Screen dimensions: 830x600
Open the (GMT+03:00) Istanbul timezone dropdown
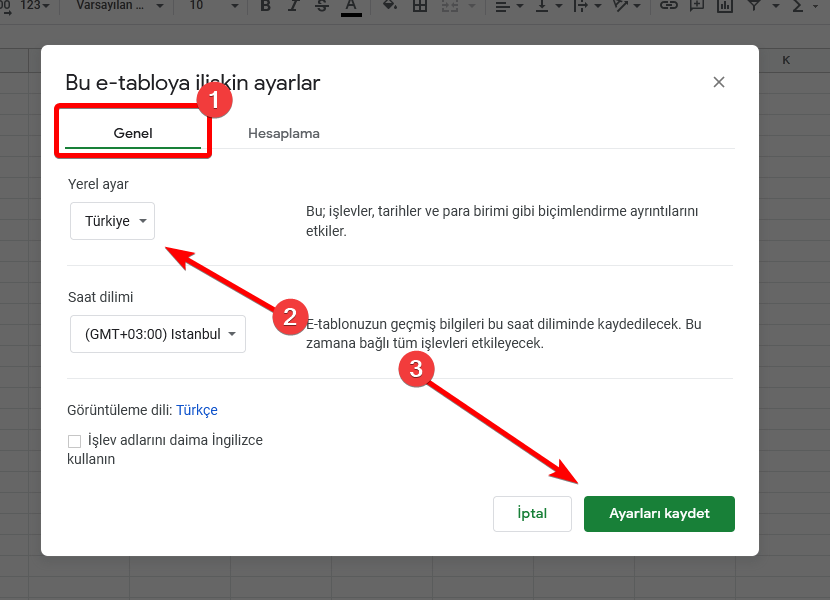click(x=158, y=334)
